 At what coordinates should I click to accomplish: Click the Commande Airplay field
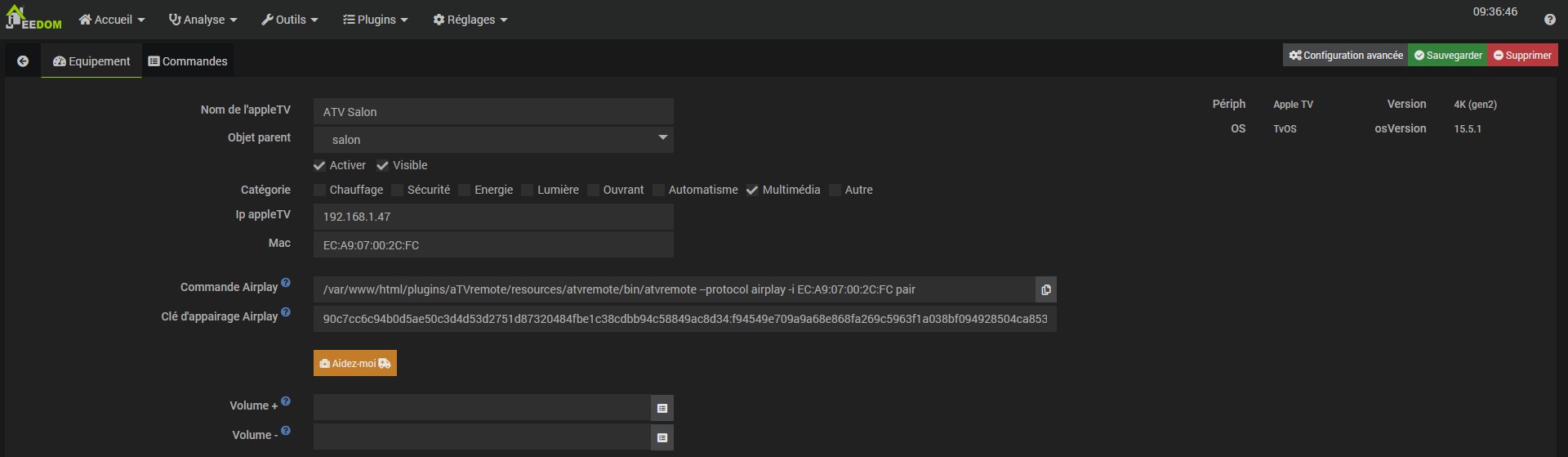tap(674, 289)
